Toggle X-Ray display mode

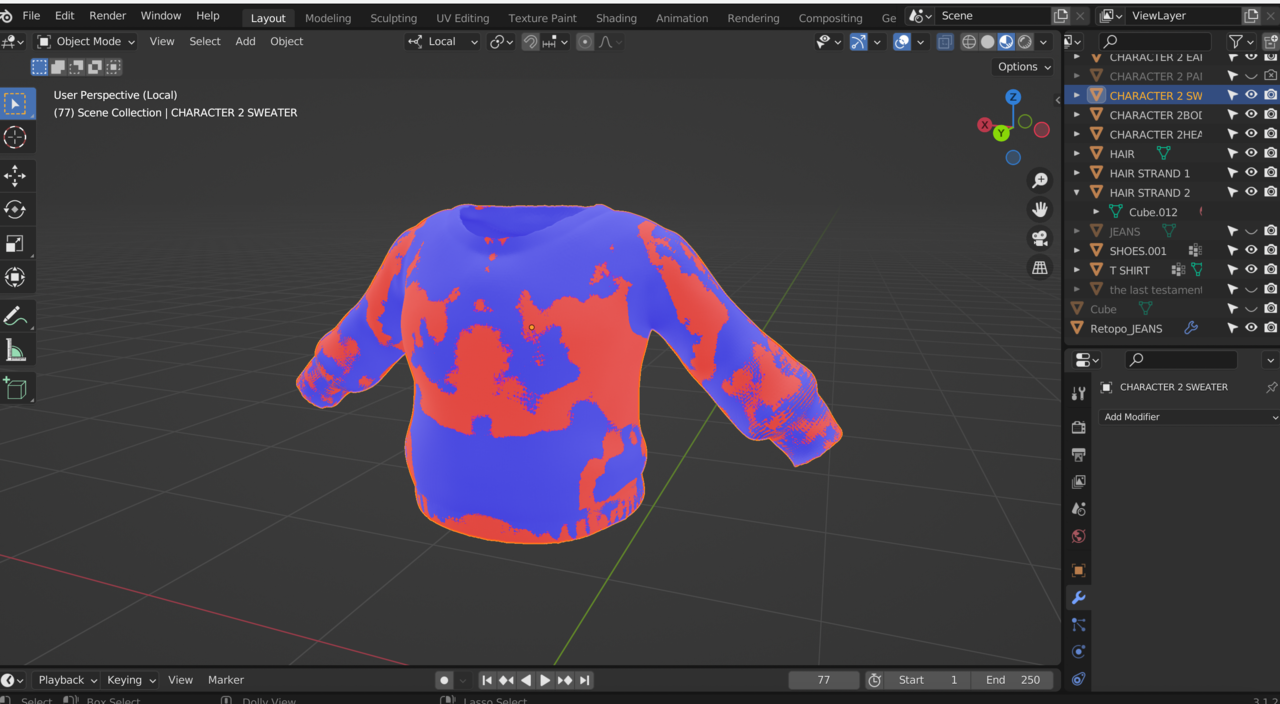pyautogui.click(x=945, y=42)
